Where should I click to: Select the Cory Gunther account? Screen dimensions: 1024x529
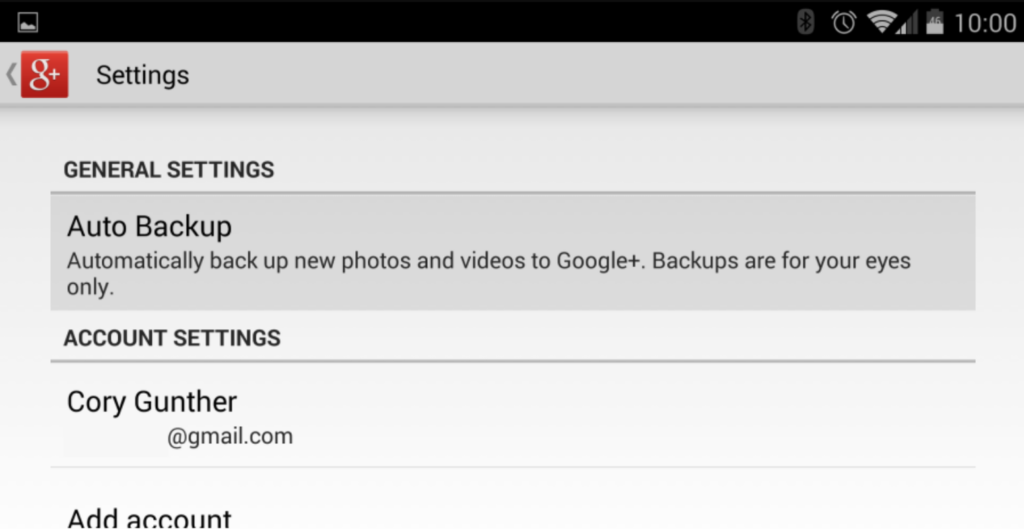(152, 402)
